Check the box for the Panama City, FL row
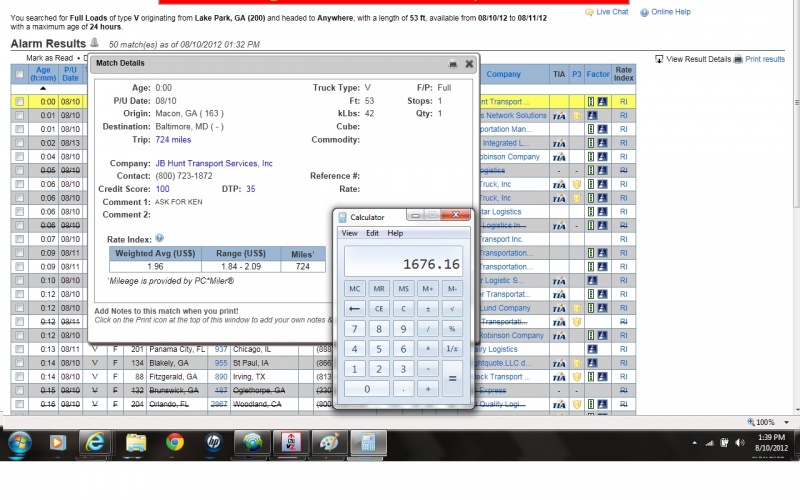800x500 pixels. coord(19,349)
